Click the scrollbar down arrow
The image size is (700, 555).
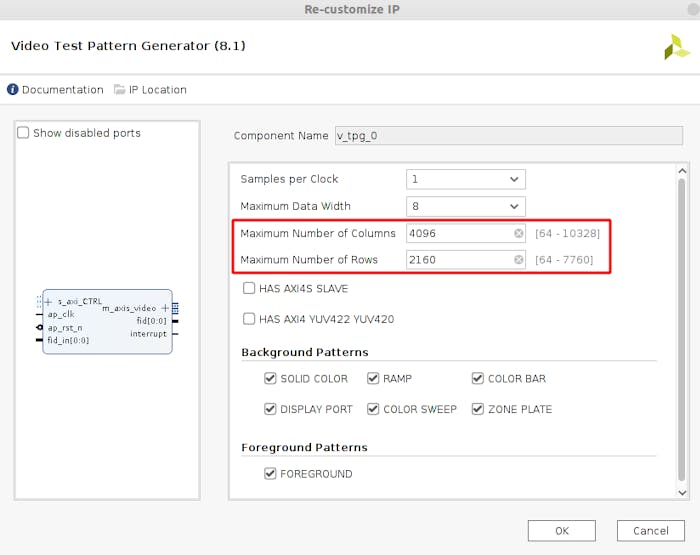683,492
